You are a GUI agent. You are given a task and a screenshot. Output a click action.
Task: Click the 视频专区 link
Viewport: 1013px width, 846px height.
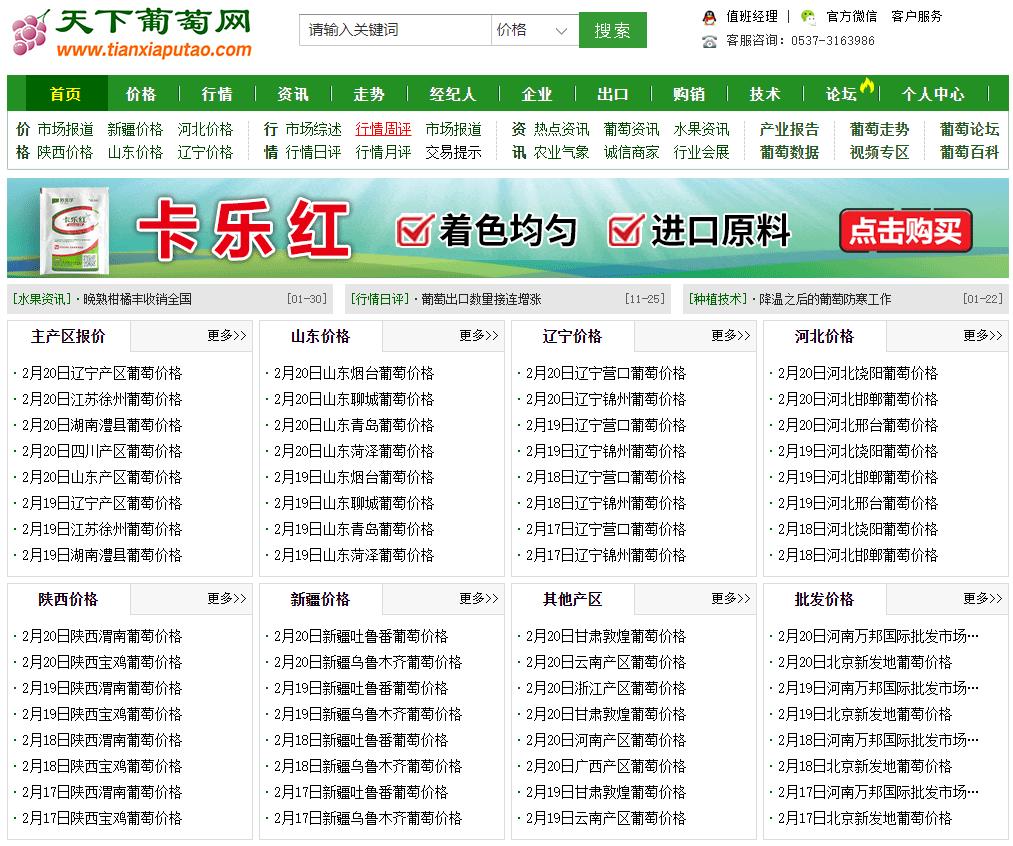pos(879,152)
